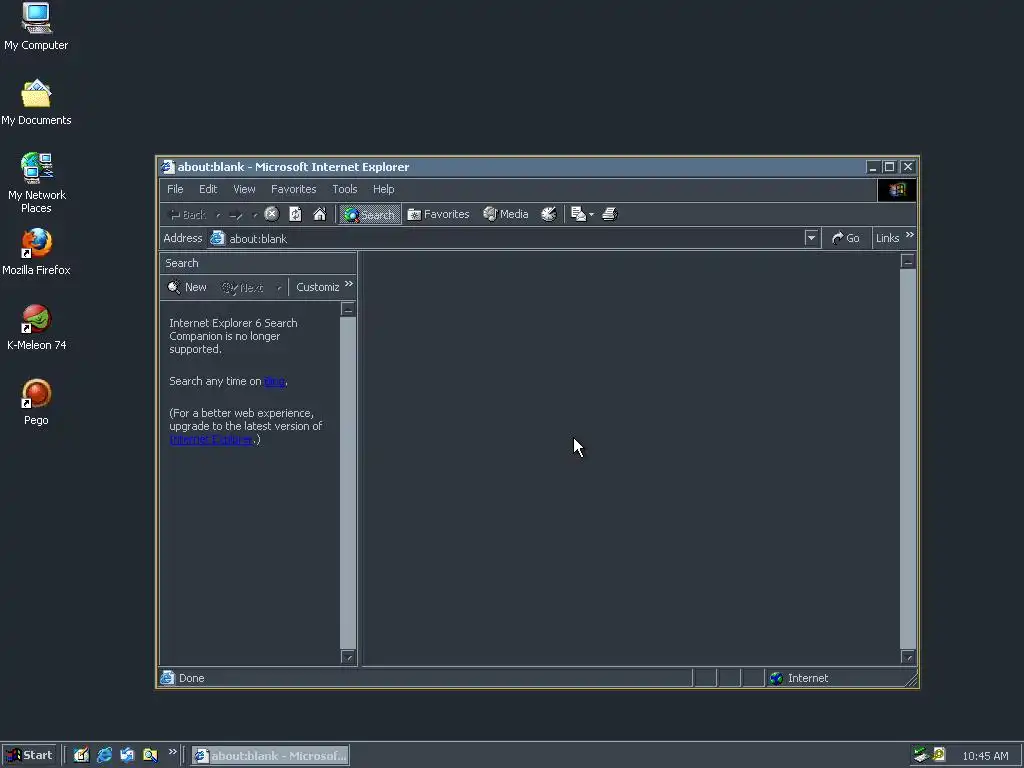Follow the Internet Explorer upgrade link
The height and width of the screenshot is (768, 1024).
[212, 440]
